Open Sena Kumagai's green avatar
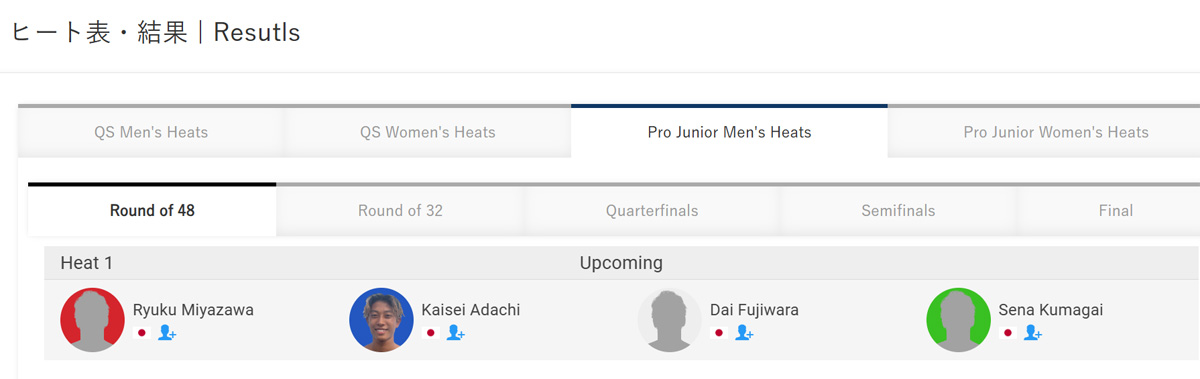Viewport: 1200px width, 379px height. [958, 320]
